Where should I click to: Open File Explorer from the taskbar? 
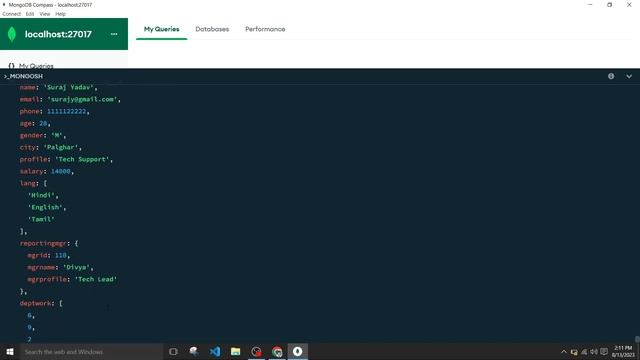coord(236,351)
